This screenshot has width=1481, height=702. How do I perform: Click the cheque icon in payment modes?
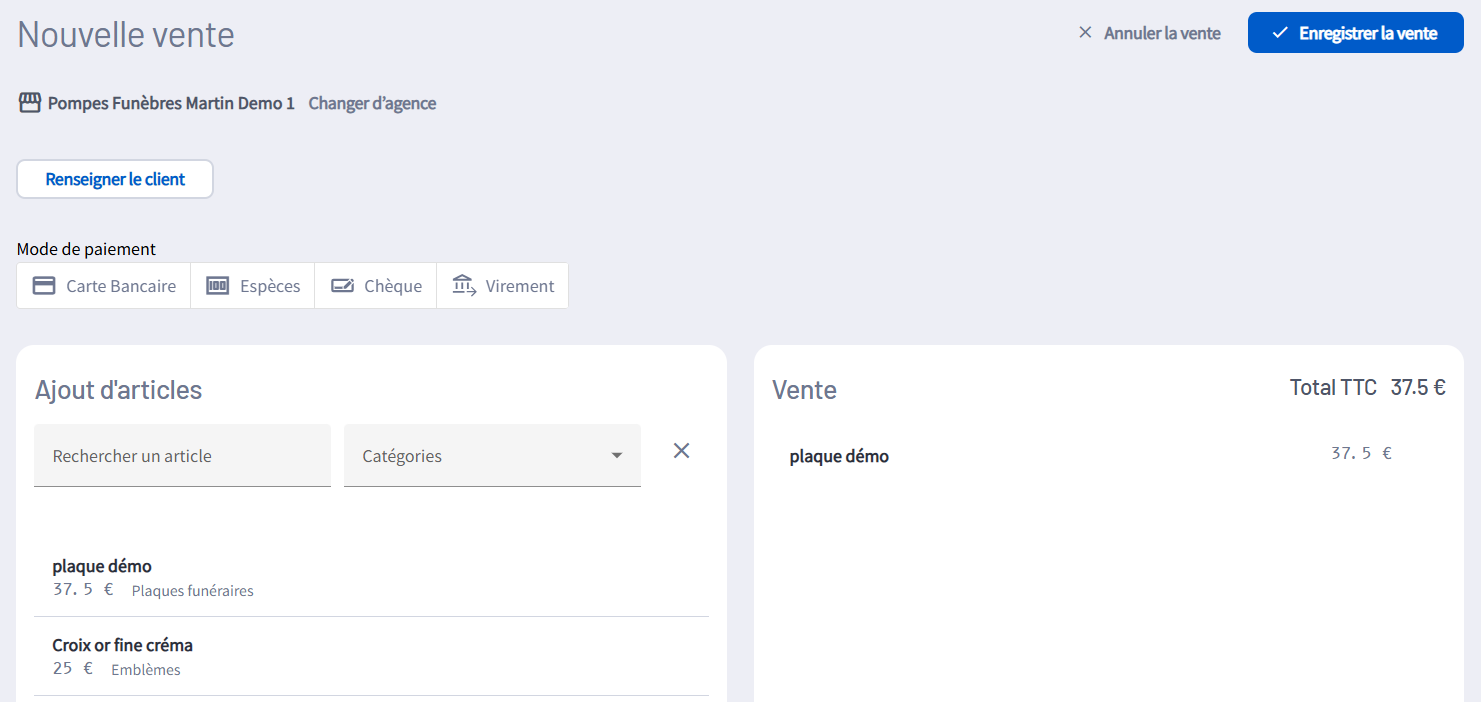[342, 286]
